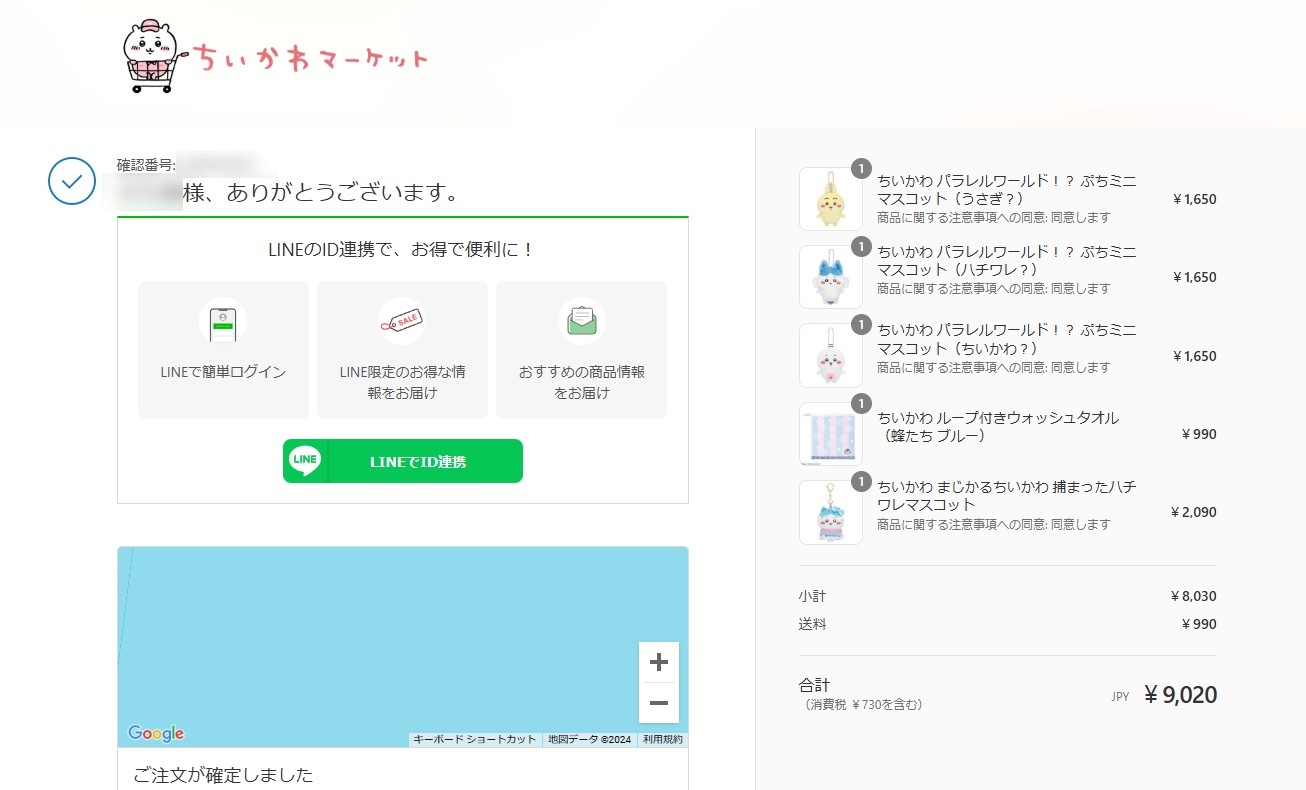Click the 送料 ¥990 amount
Viewport: 1306px width, 790px height.
pyautogui.click(x=1199, y=624)
